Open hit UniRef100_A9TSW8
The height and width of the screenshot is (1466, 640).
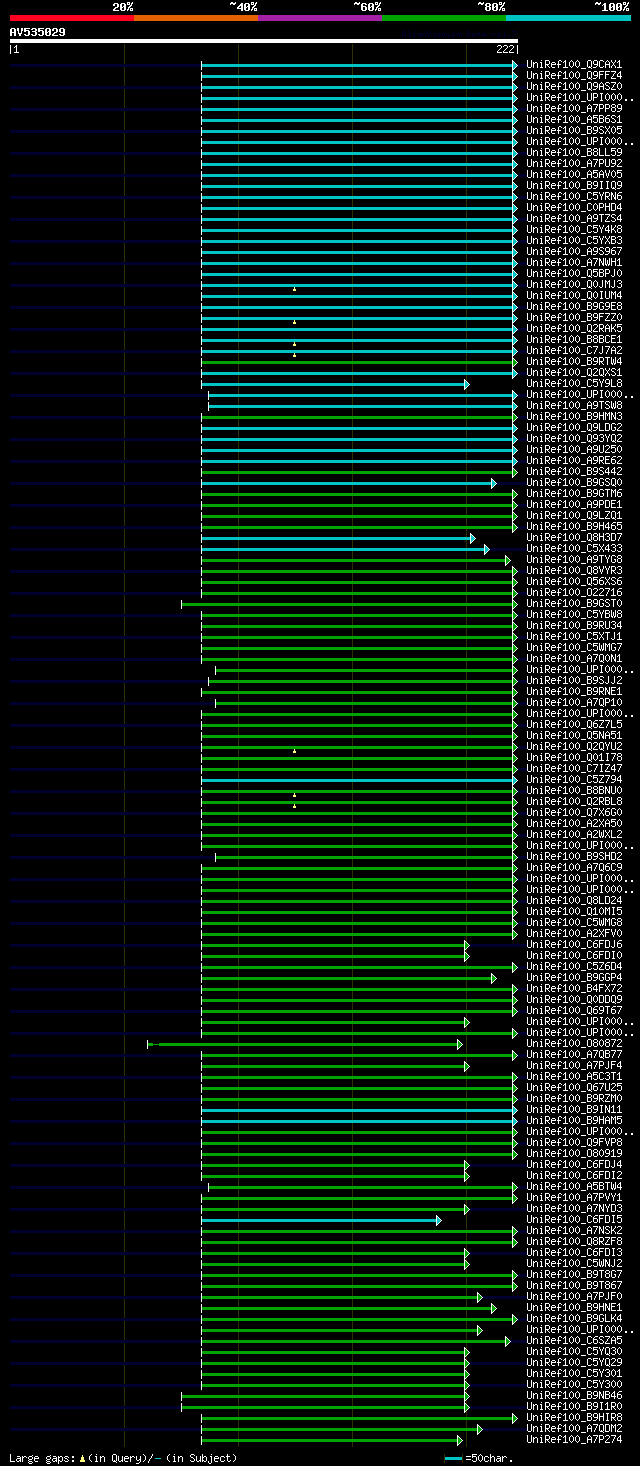[574, 405]
